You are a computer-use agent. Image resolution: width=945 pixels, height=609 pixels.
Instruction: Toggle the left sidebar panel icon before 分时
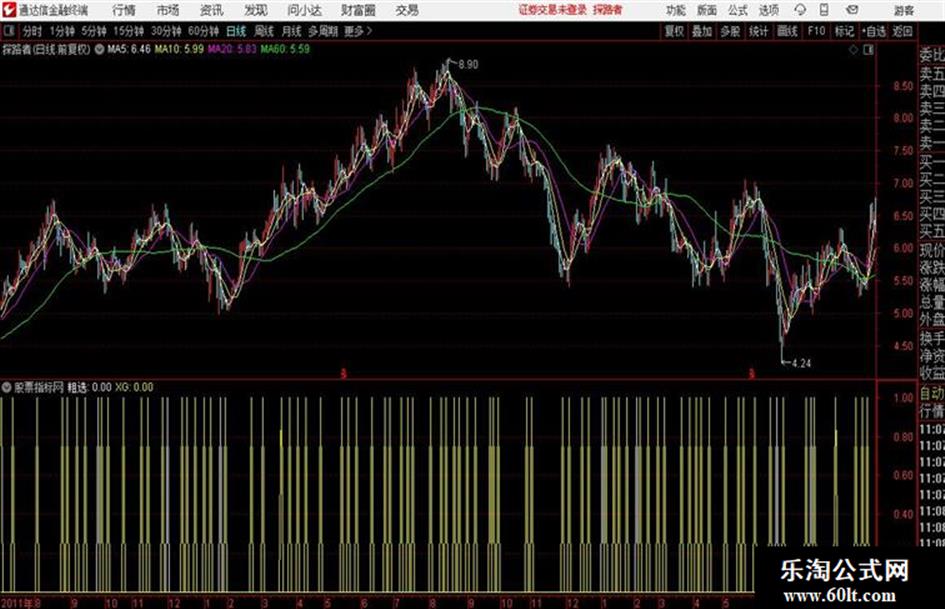[x=8, y=31]
